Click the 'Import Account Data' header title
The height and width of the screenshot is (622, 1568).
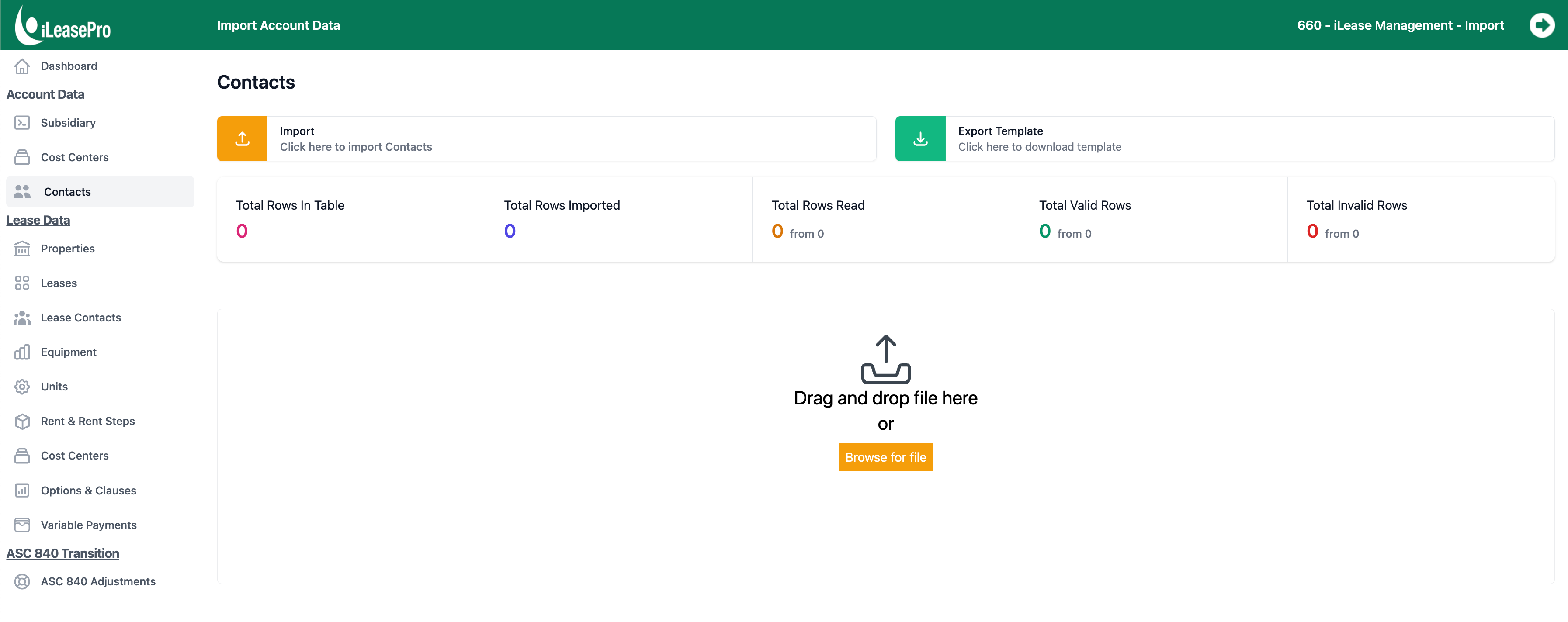click(278, 25)
